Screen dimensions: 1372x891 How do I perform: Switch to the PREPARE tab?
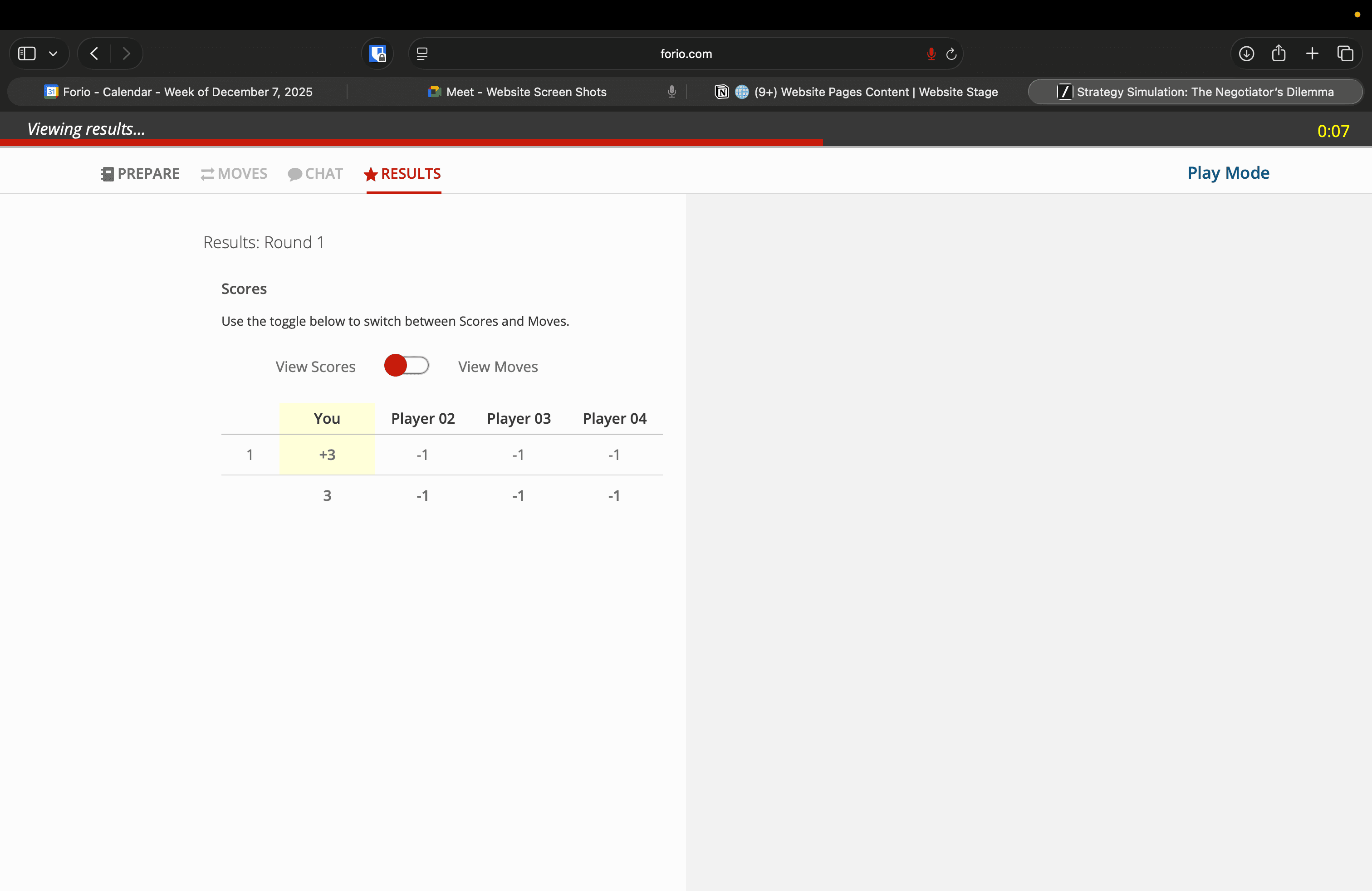pyautogui.click(x=140, y=173)
